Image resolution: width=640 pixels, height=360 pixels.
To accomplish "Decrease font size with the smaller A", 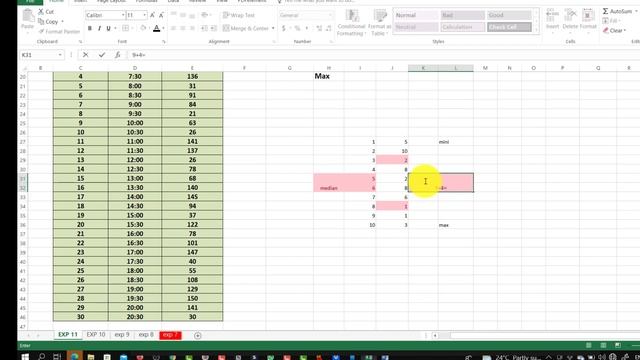I will (x=161, y=15).
